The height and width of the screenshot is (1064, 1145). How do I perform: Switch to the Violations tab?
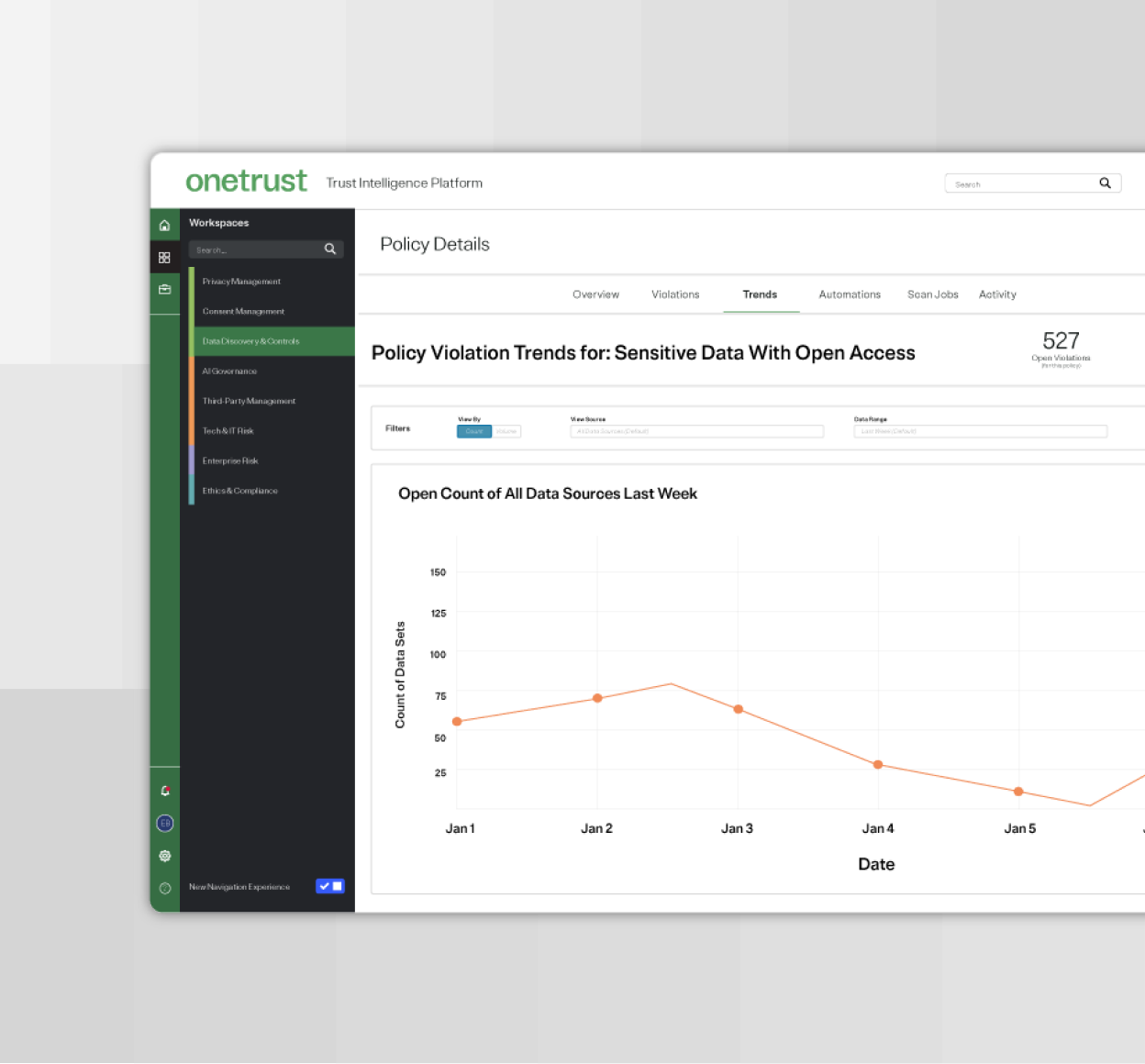[x=675, y=294]
